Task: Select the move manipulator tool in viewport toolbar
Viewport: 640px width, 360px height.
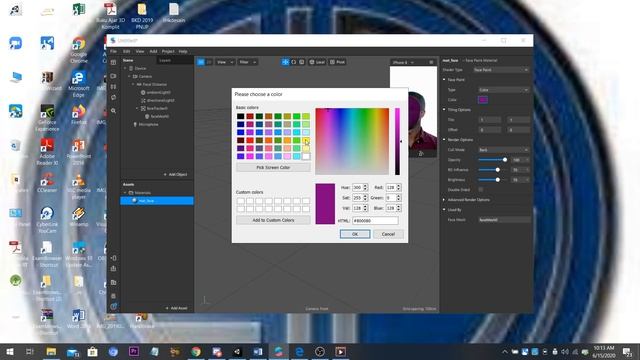Action: 285,62
